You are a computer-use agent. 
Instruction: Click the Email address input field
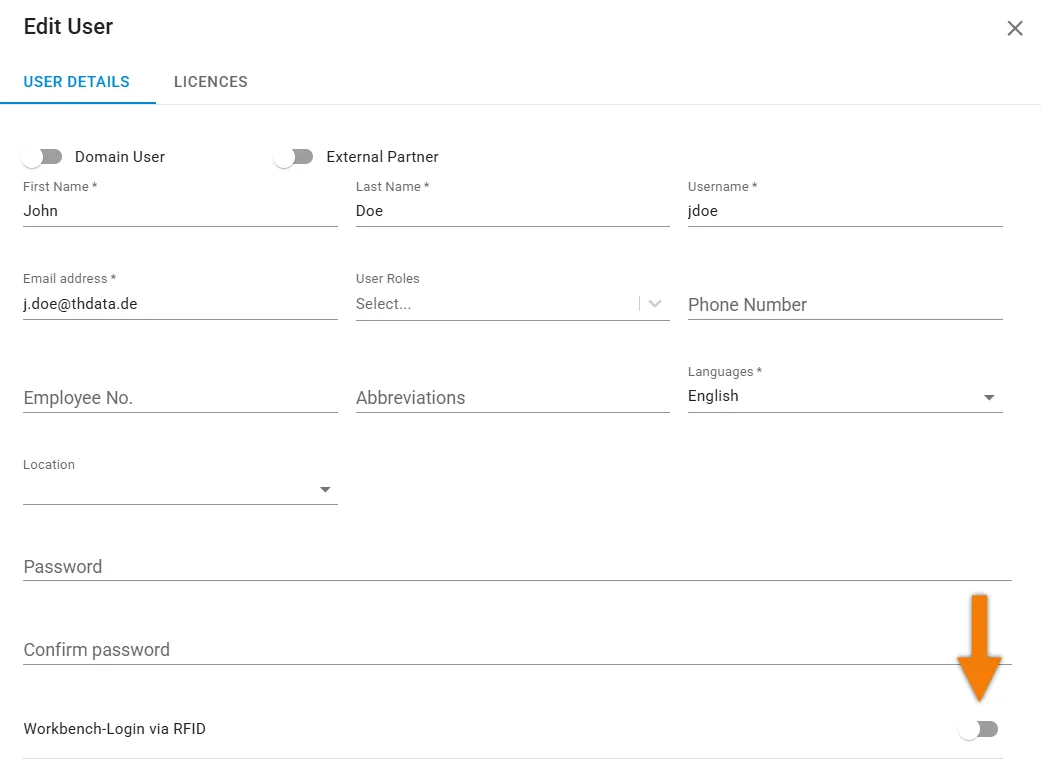181,304
